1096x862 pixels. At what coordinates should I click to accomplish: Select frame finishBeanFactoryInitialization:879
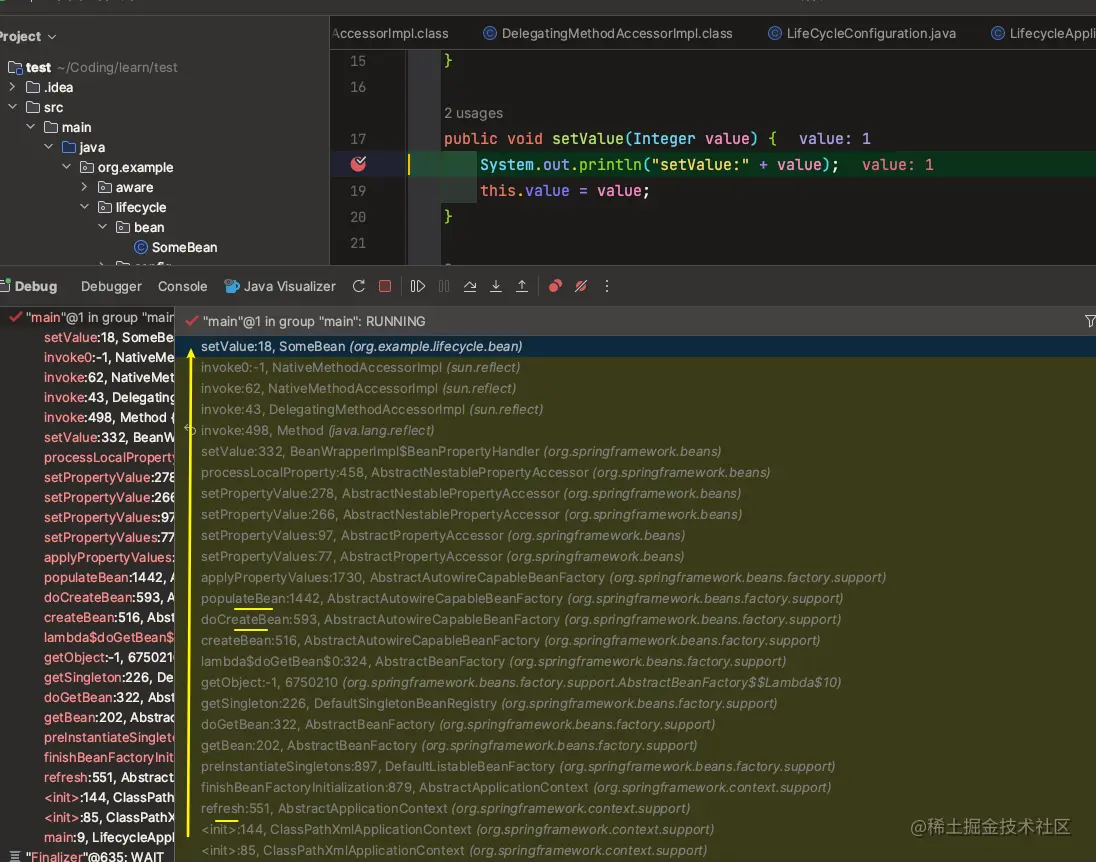click(635, 787)
